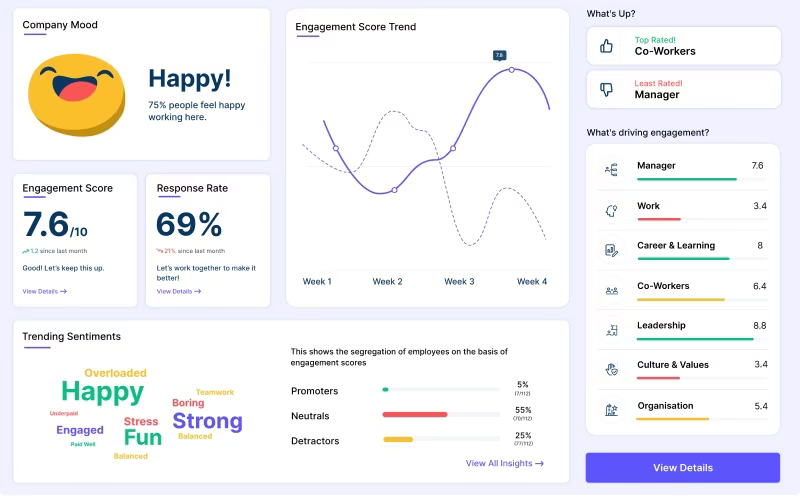Click the Promoters green bar
The height and width of the screenshot is (500, 800).
point(385,389)
